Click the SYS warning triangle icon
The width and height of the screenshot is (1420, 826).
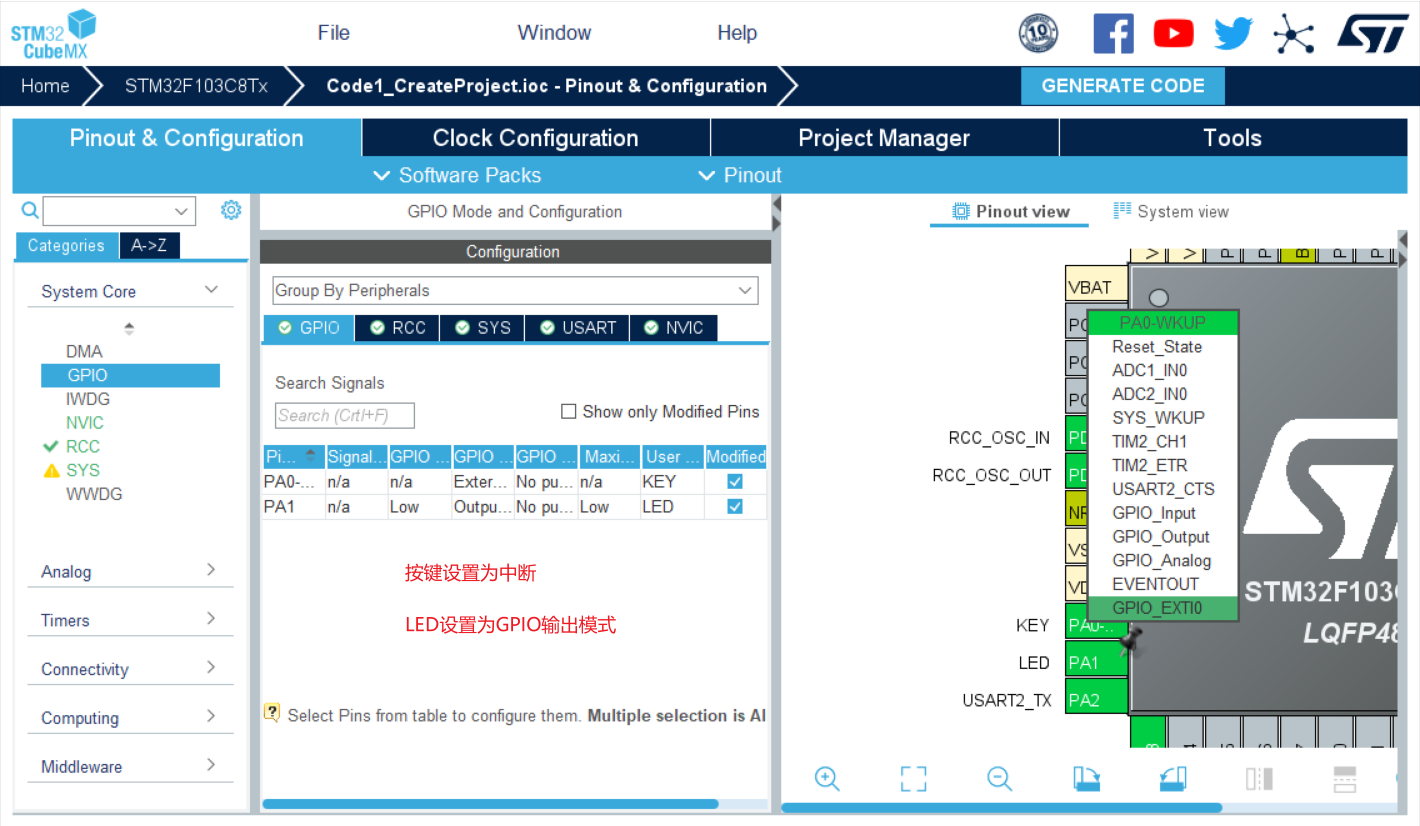pos(52,470)
